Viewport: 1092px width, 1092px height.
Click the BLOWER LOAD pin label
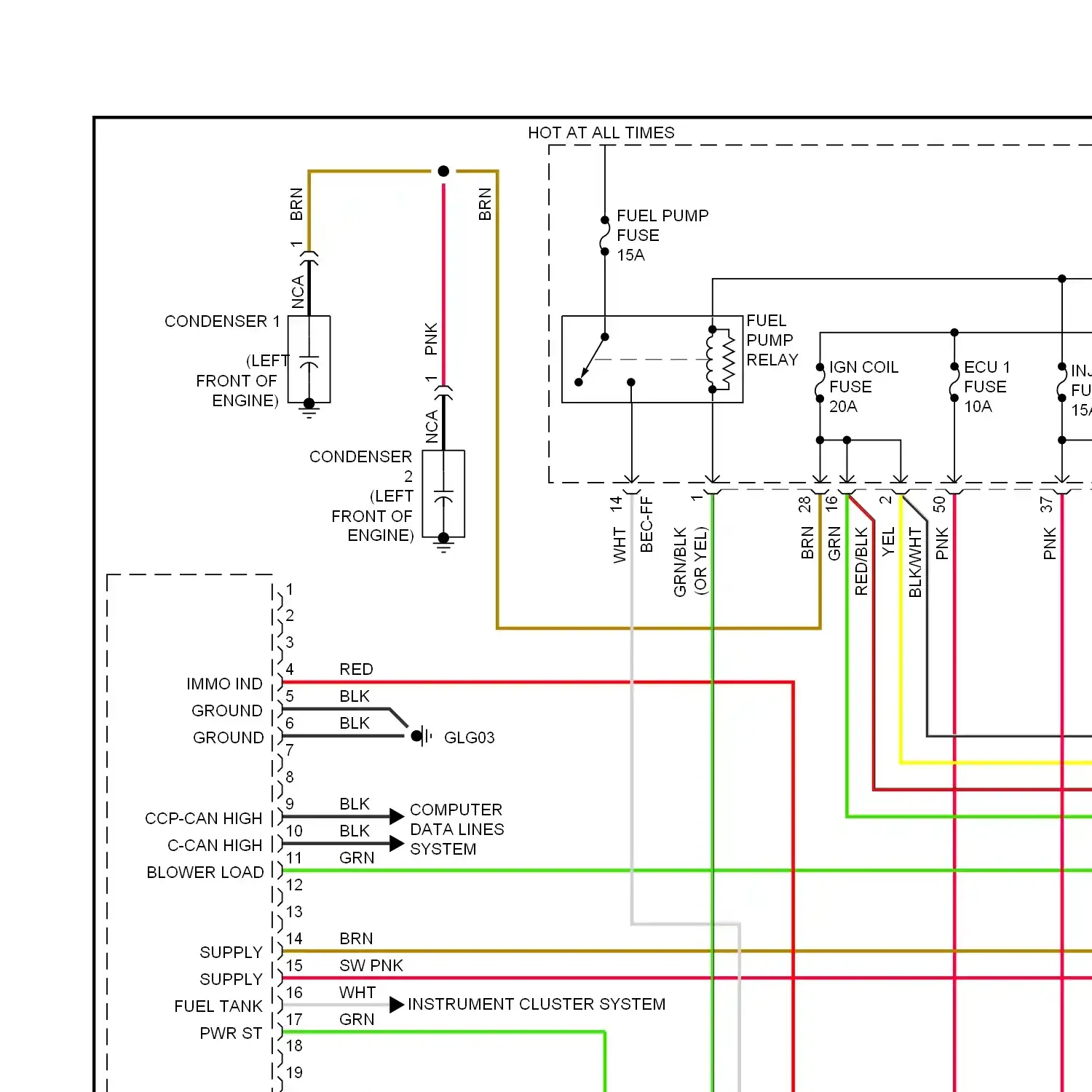205,872
